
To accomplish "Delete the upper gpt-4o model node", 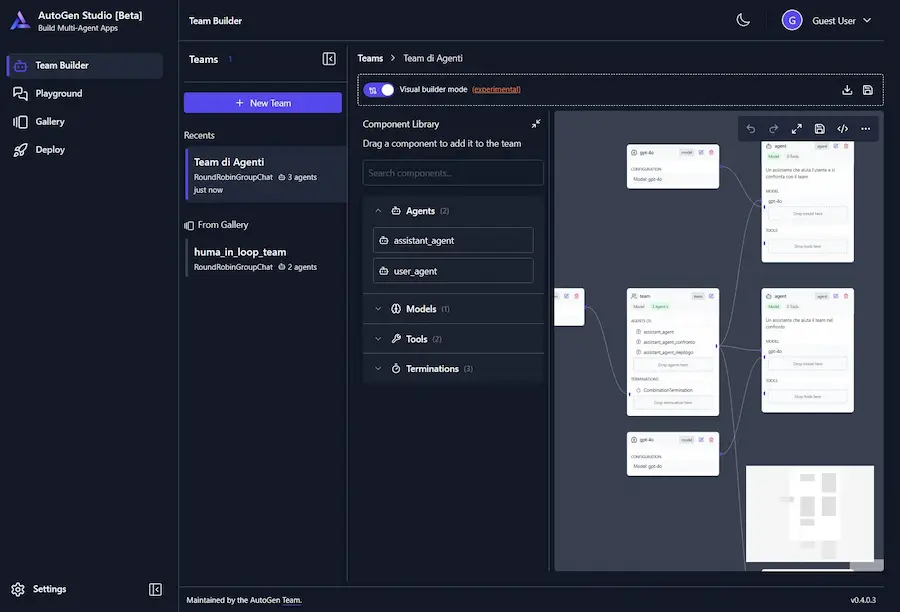I will [x=711, y=152].
